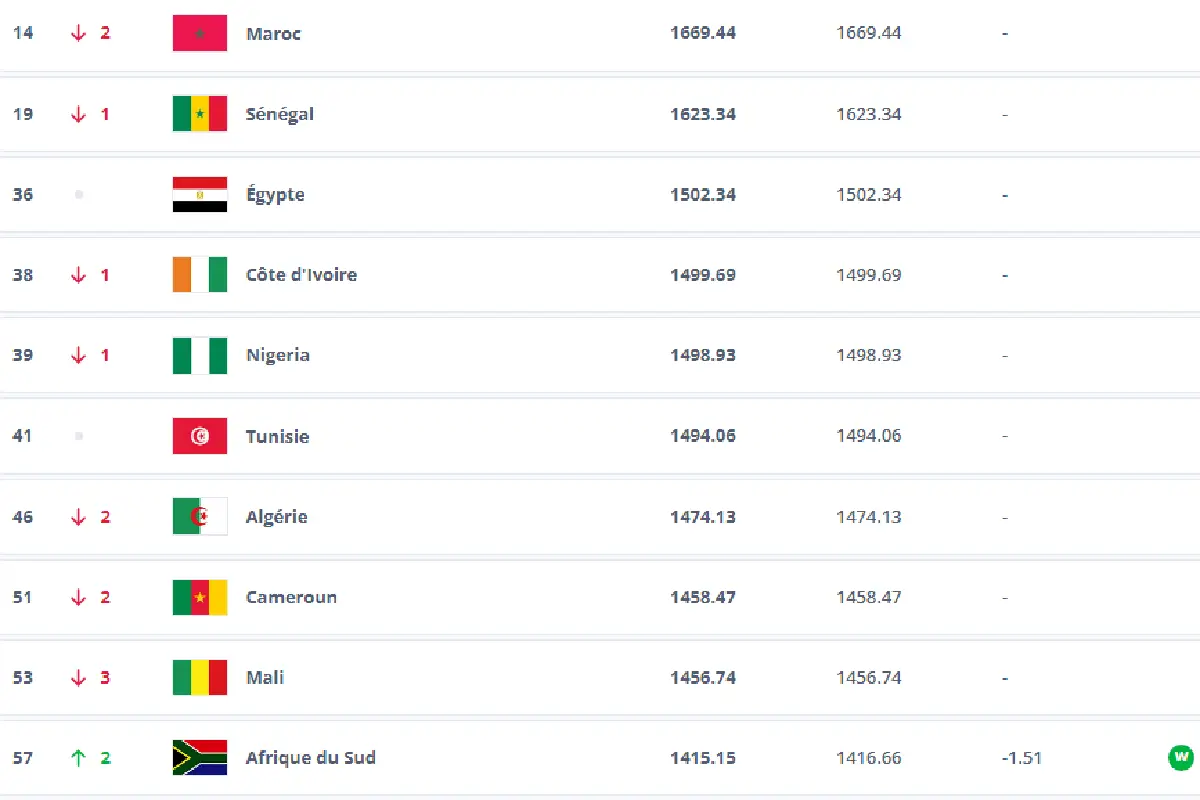Click the -1.51 points change value
This screenshot has height=800, width=1200.
click(x=1021, y=758)
